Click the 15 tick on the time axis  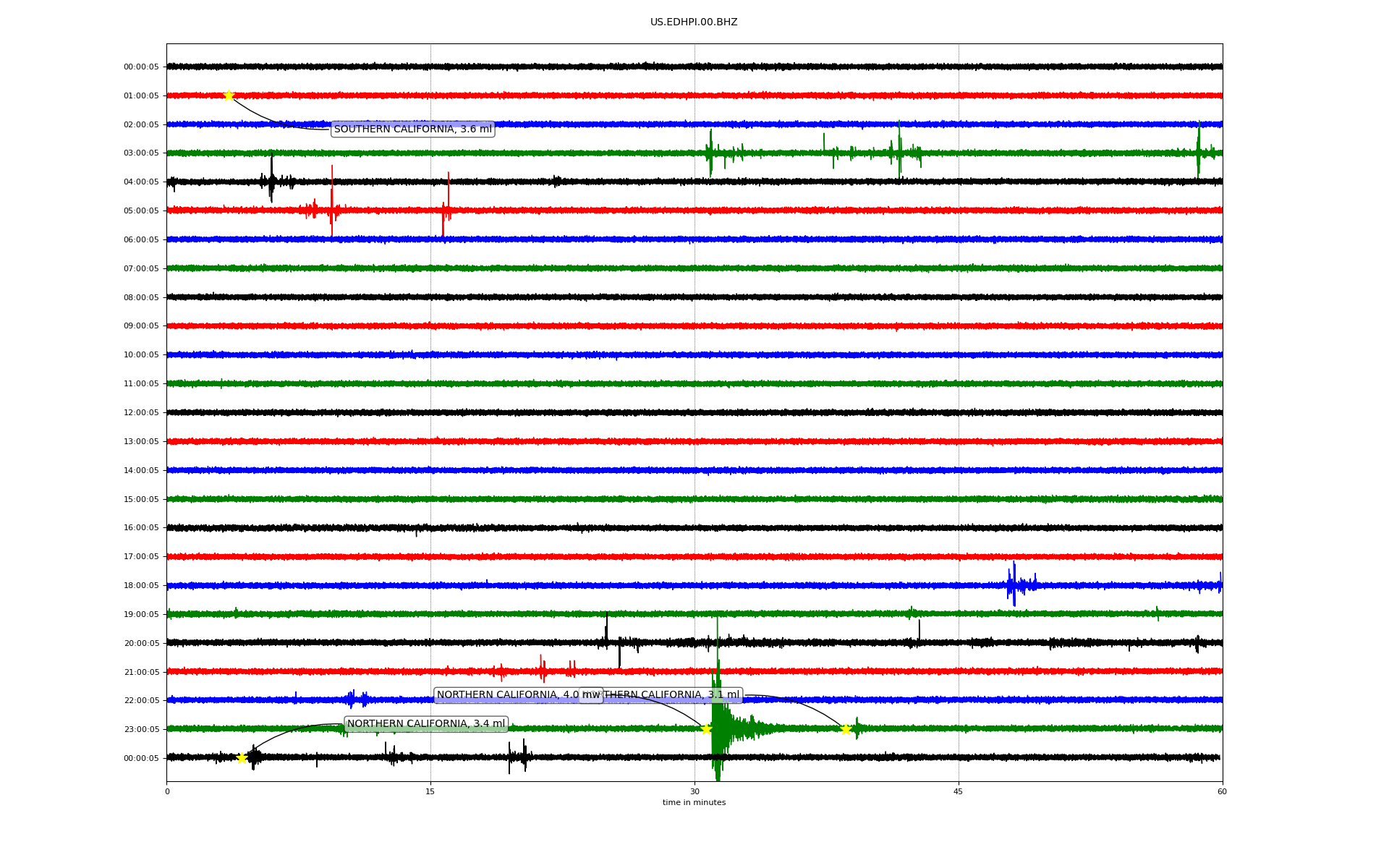tap(430, 791)
